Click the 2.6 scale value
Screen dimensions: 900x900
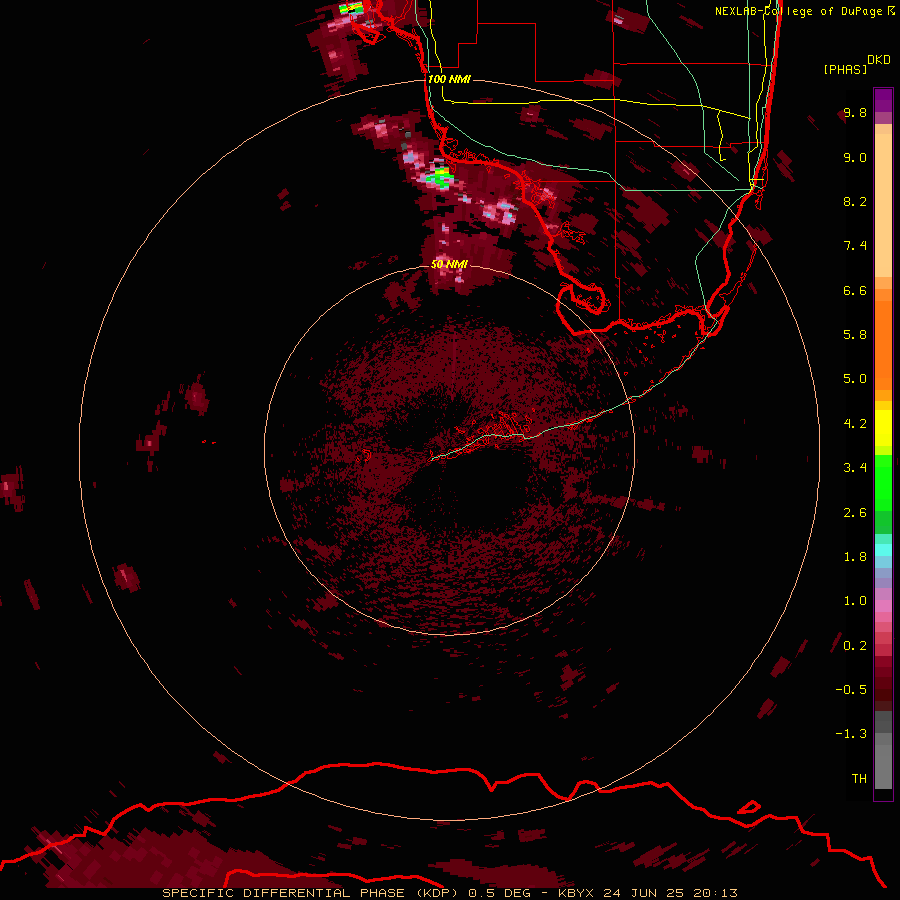(x=855, y=513)
